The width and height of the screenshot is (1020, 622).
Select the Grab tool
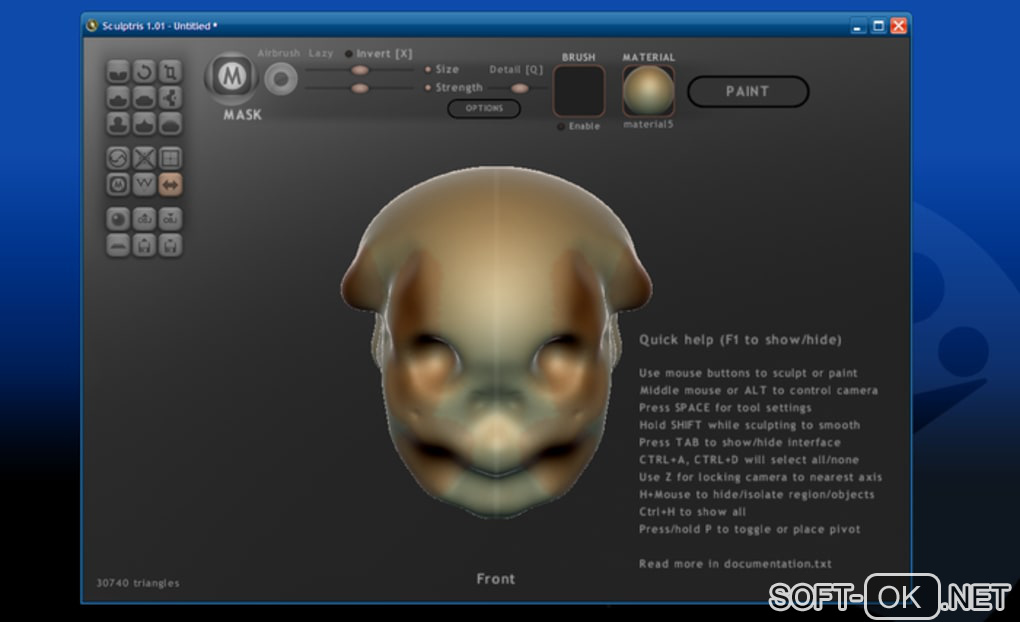click(170, 98)
